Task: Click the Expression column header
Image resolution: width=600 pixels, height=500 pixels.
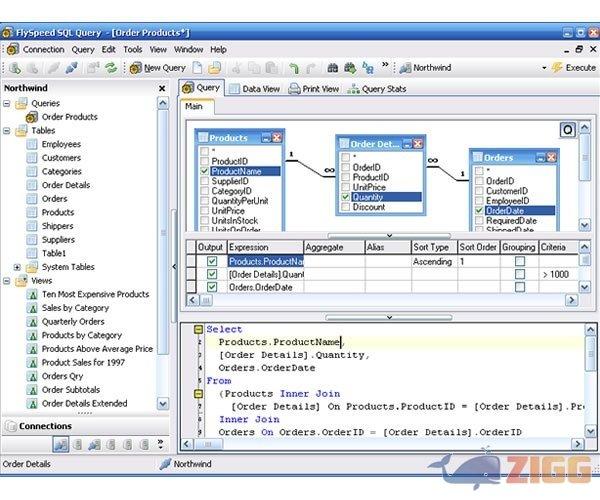Action: [266, 247]
